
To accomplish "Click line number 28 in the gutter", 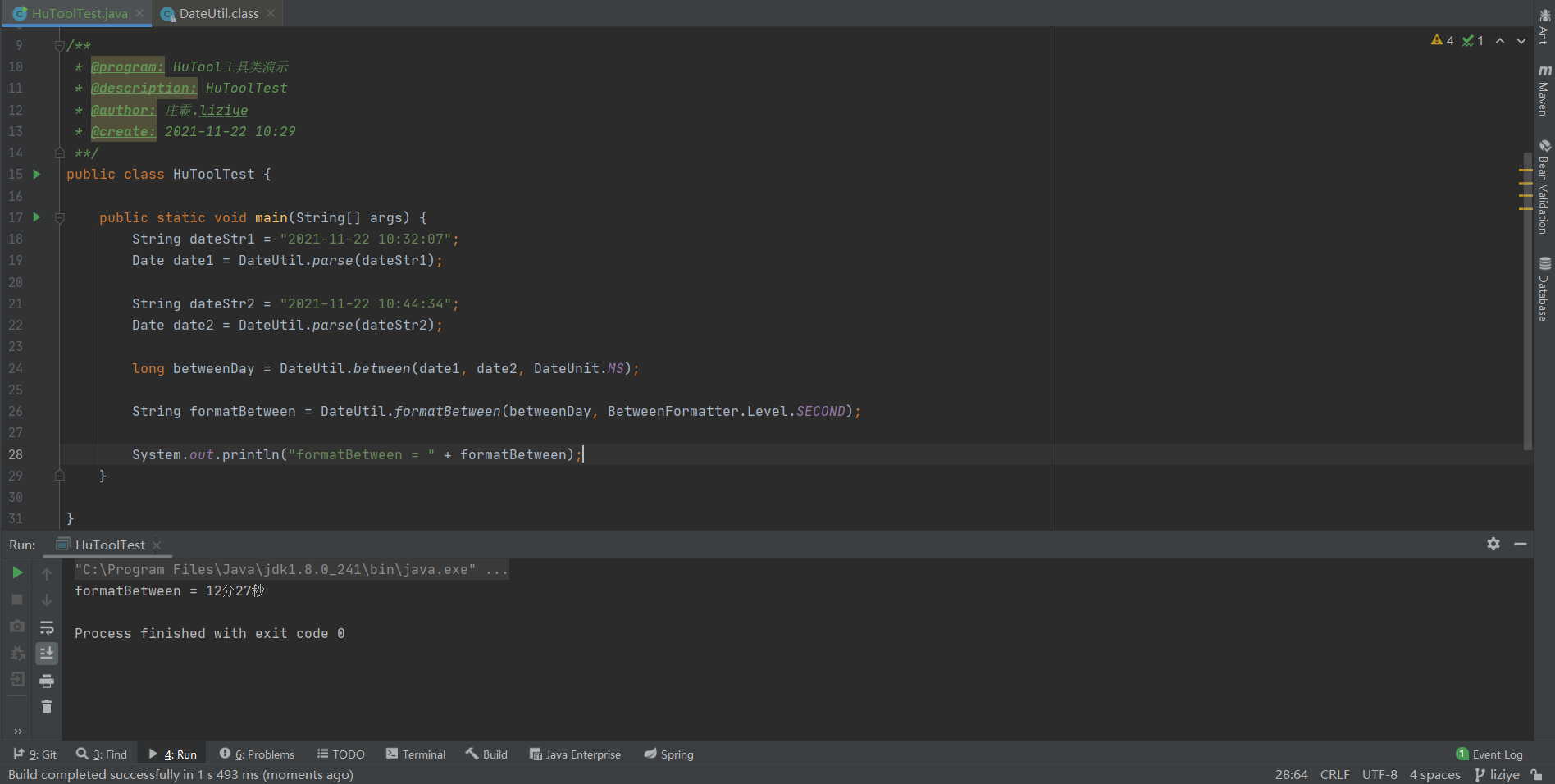I will [16, 454].
